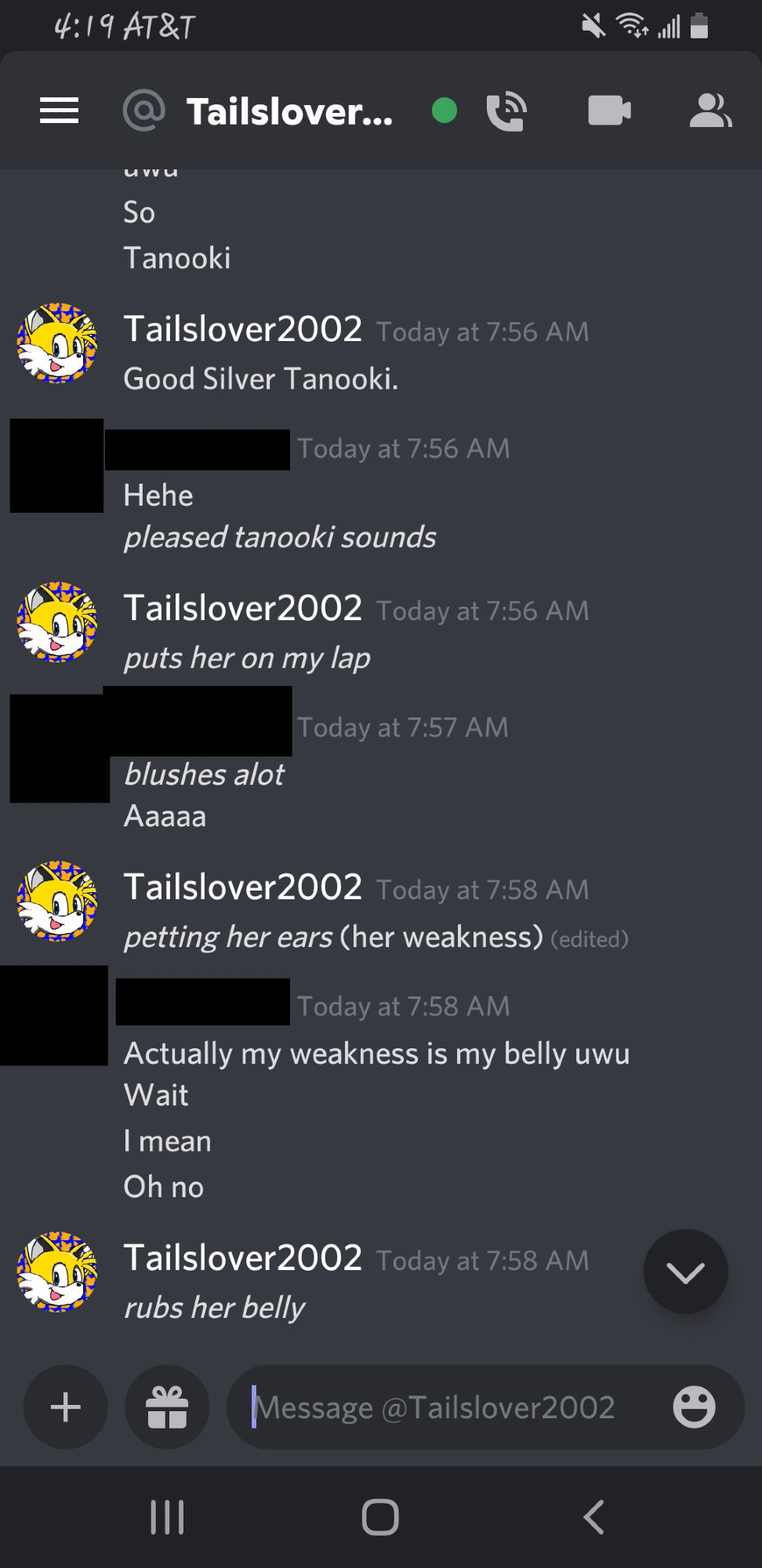Open the emoji picker
Image resolution: width=762 pixels, height=1568 pixels.
[x=694, y=1406]
